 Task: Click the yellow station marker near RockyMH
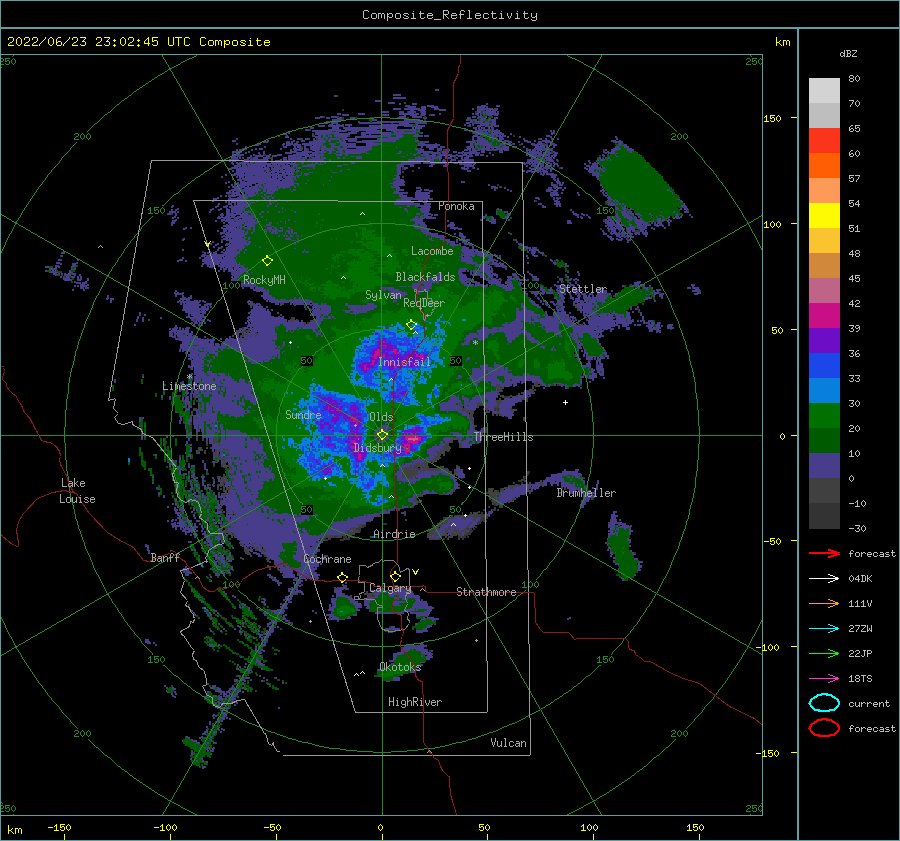click(x=267, y=261)
